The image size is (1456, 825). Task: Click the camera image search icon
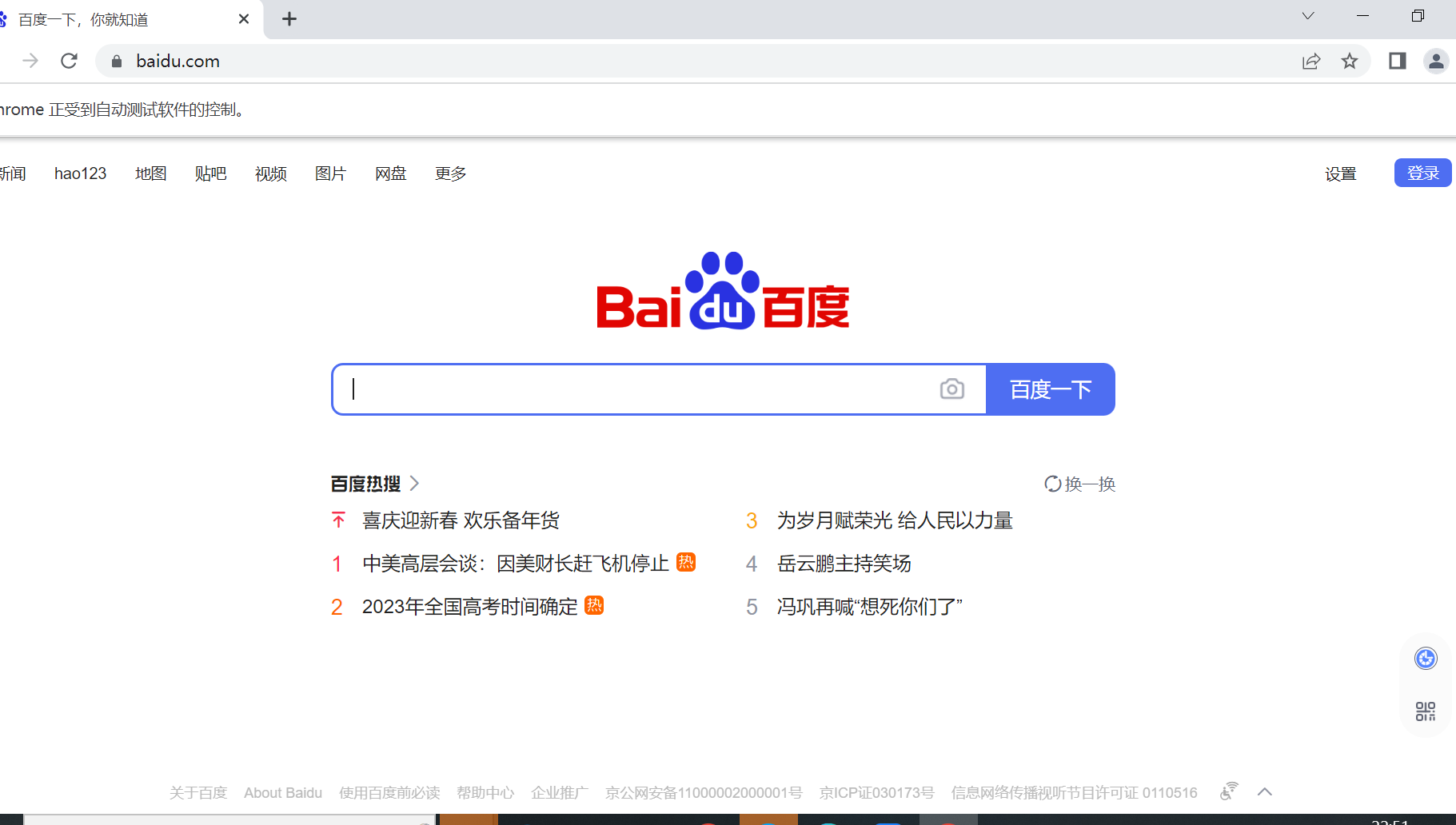[x=951, y=389]
